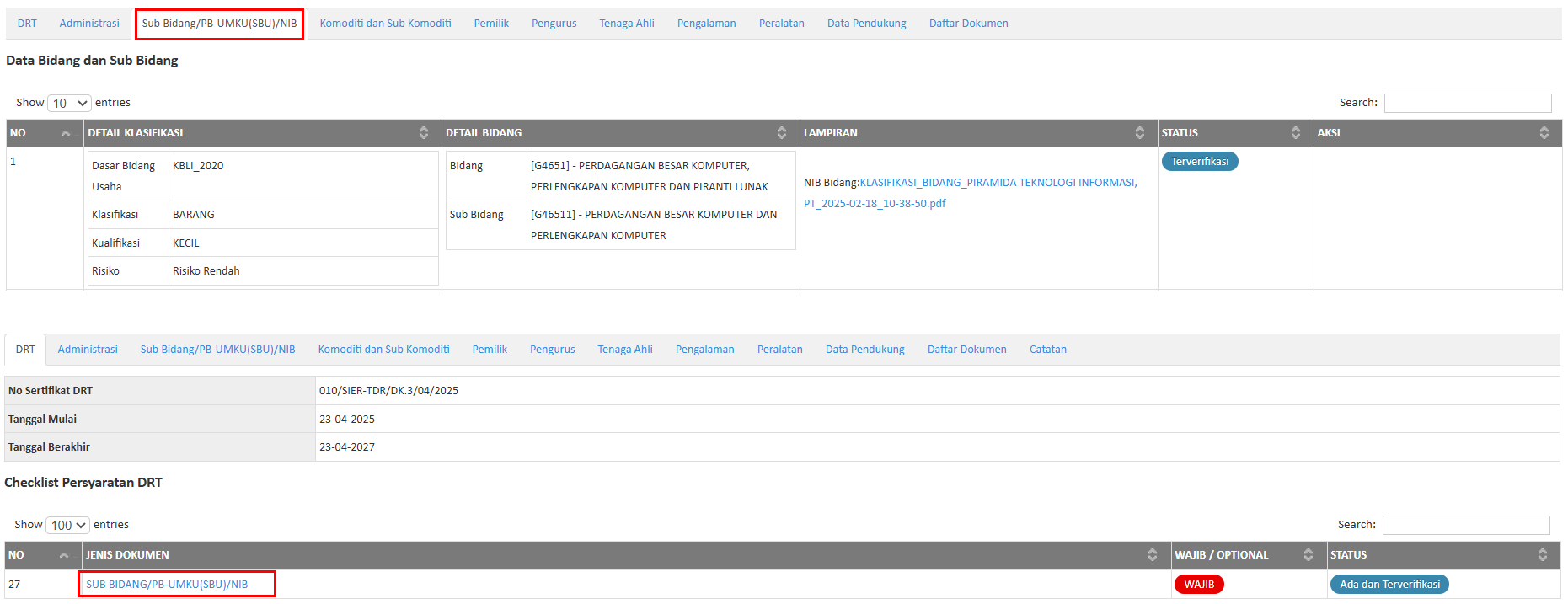Sort checklist by Jenis Dokumen column
The height and width of the screenshot is (604, 1568).
pos(625,555)
